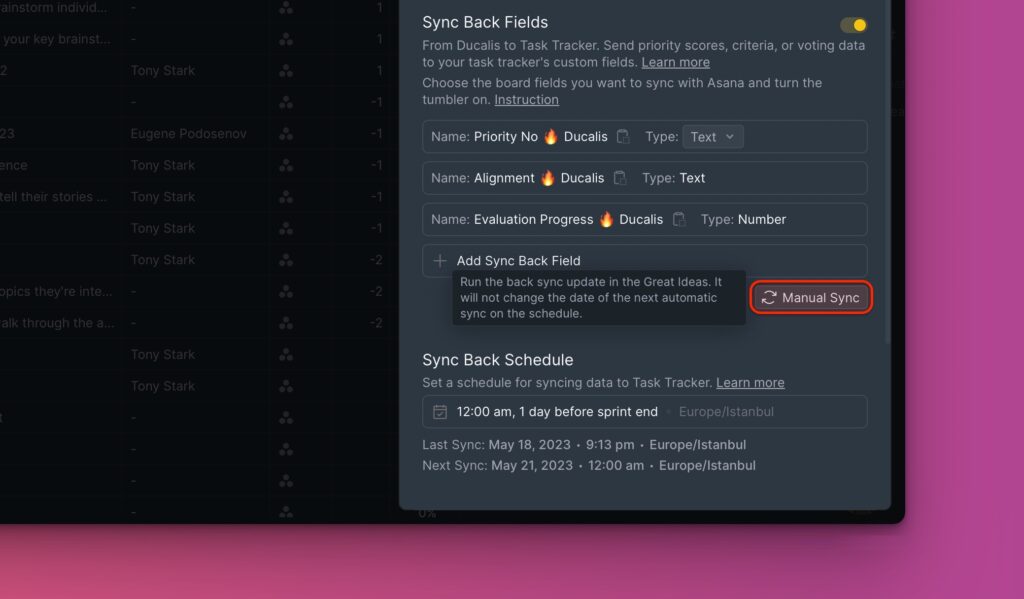Open Learn more link under Sync Back Fields
Screen dimensions: 1024x599
675,63
